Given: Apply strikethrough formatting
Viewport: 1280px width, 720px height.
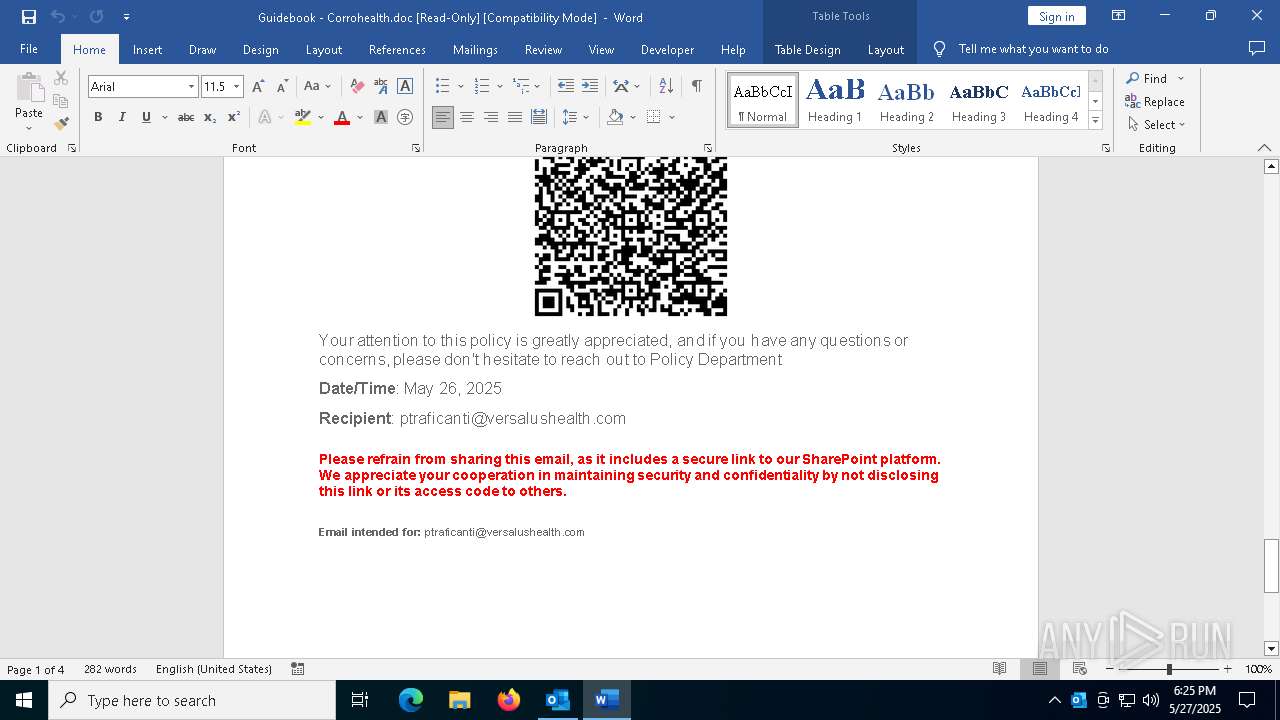Looking at the screenshot, I should (x=186, y=117).
